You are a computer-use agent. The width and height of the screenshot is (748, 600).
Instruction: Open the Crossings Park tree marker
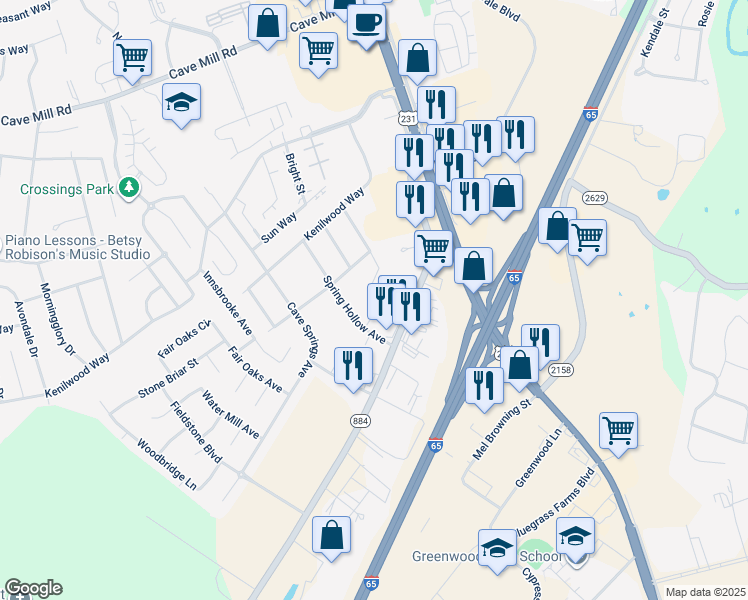click(129, 187)
